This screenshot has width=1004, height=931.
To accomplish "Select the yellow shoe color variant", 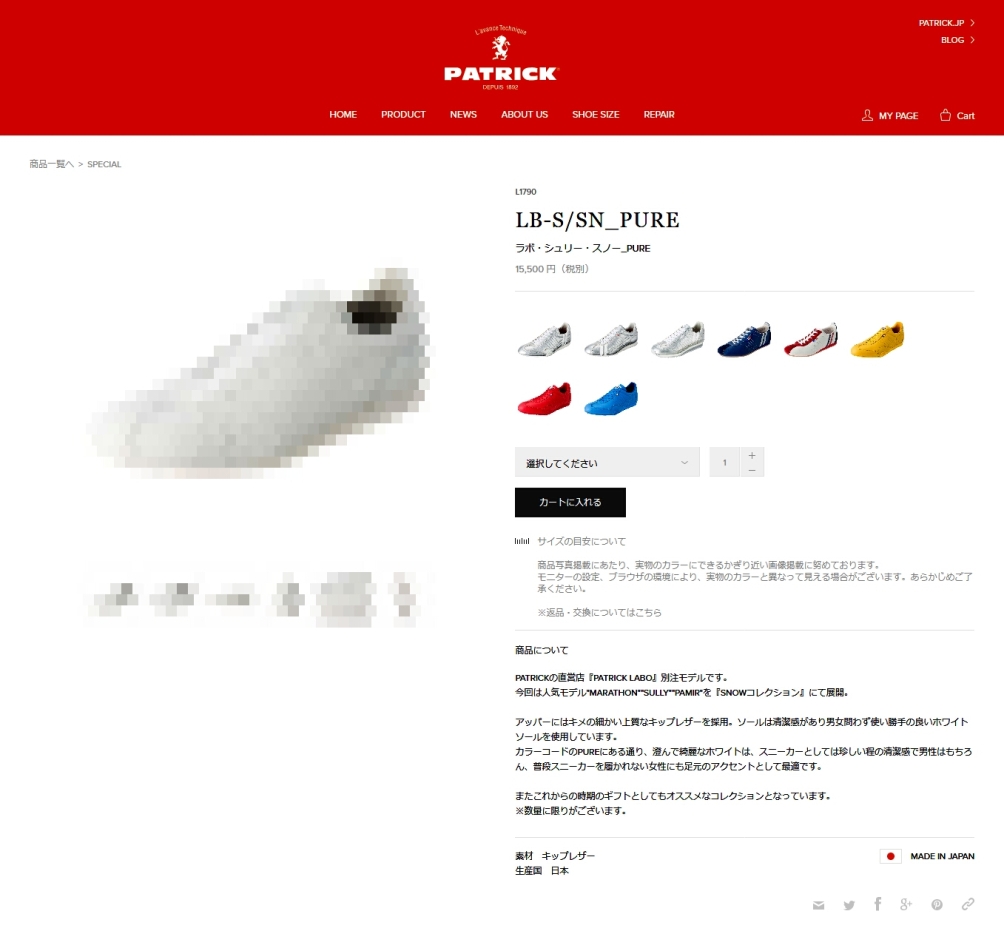I will [x=877, y=339].
